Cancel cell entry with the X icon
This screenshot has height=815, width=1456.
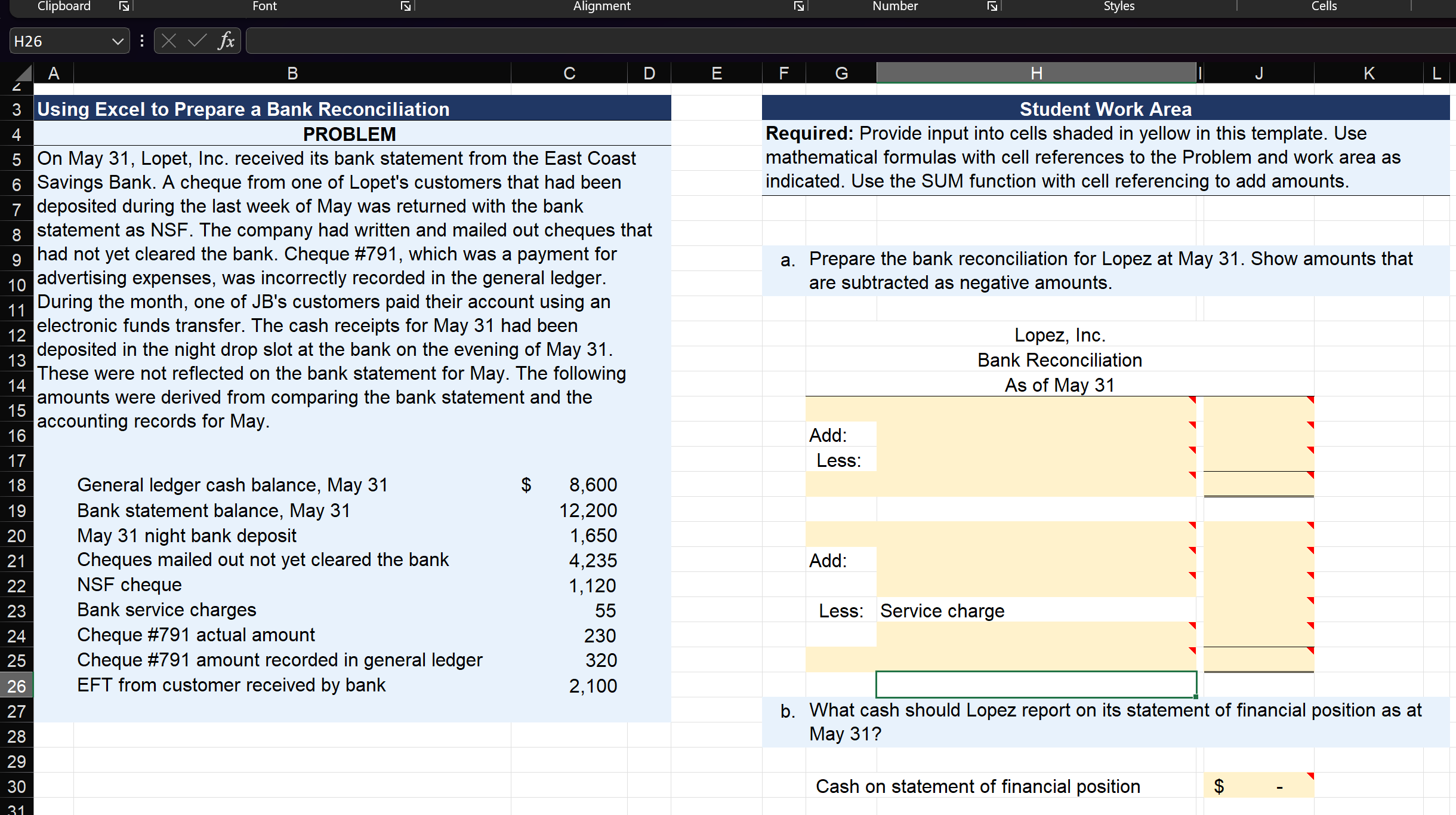pyautogui.click(x=169, y=41)
